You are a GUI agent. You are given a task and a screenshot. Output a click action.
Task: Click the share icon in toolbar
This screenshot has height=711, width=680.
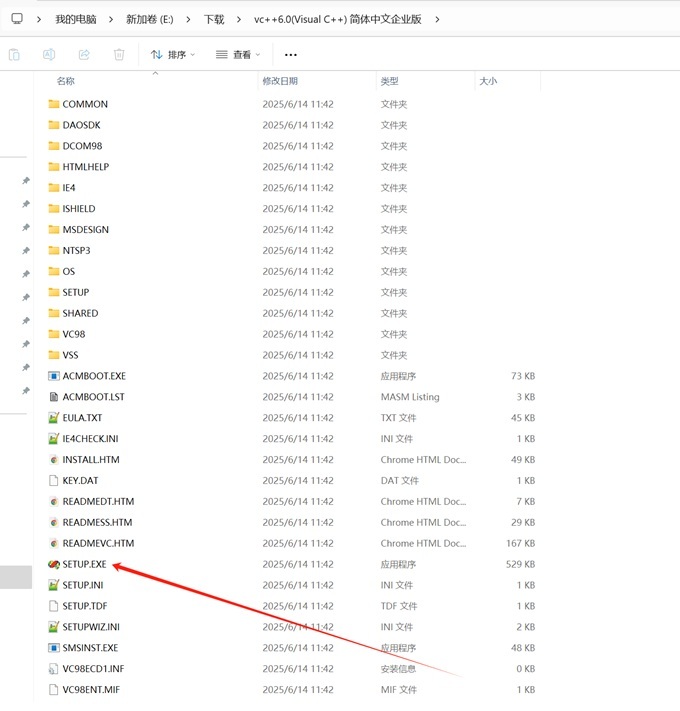coord(84,55)
